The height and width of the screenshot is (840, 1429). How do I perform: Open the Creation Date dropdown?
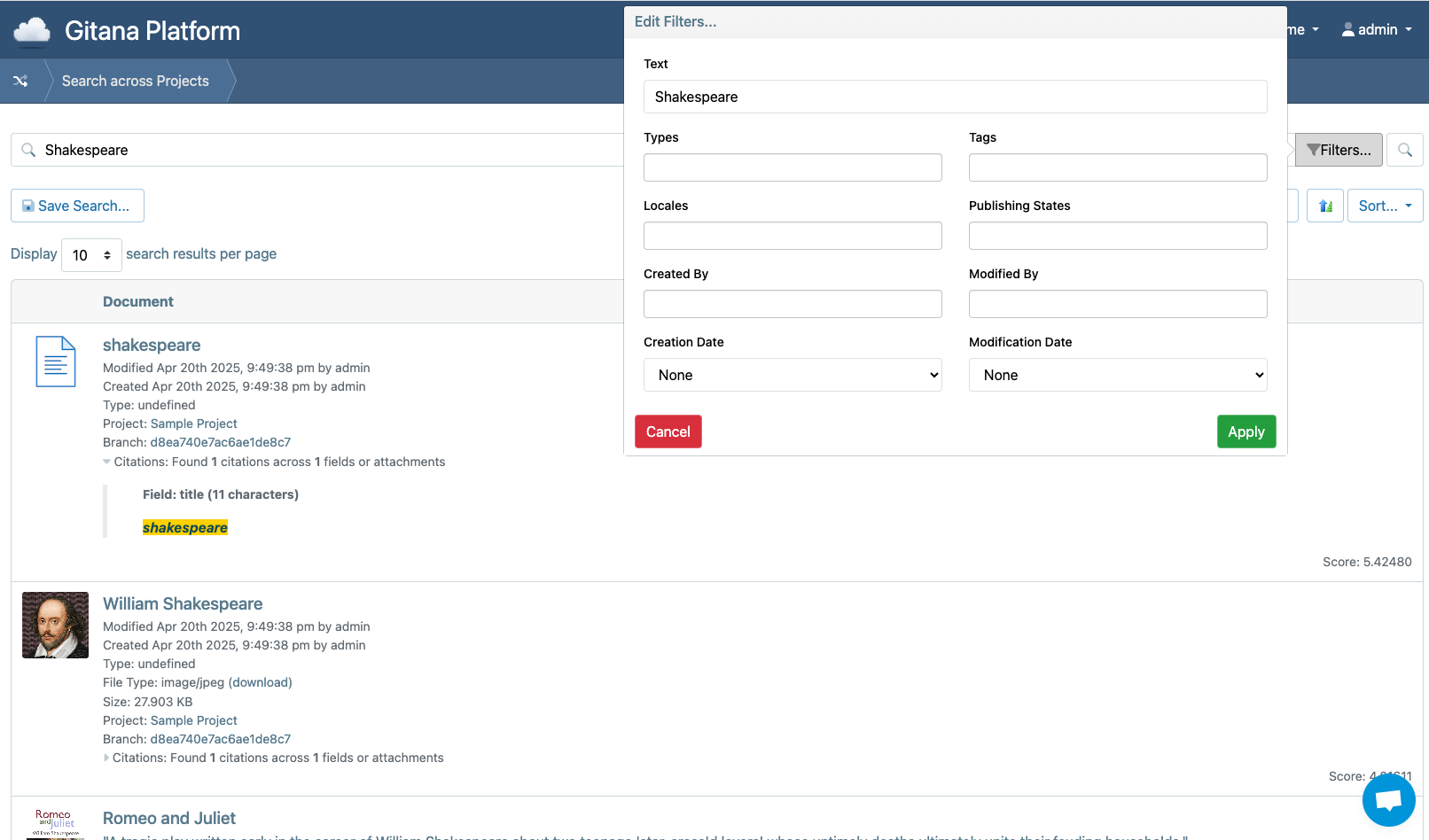coord(793,375)
